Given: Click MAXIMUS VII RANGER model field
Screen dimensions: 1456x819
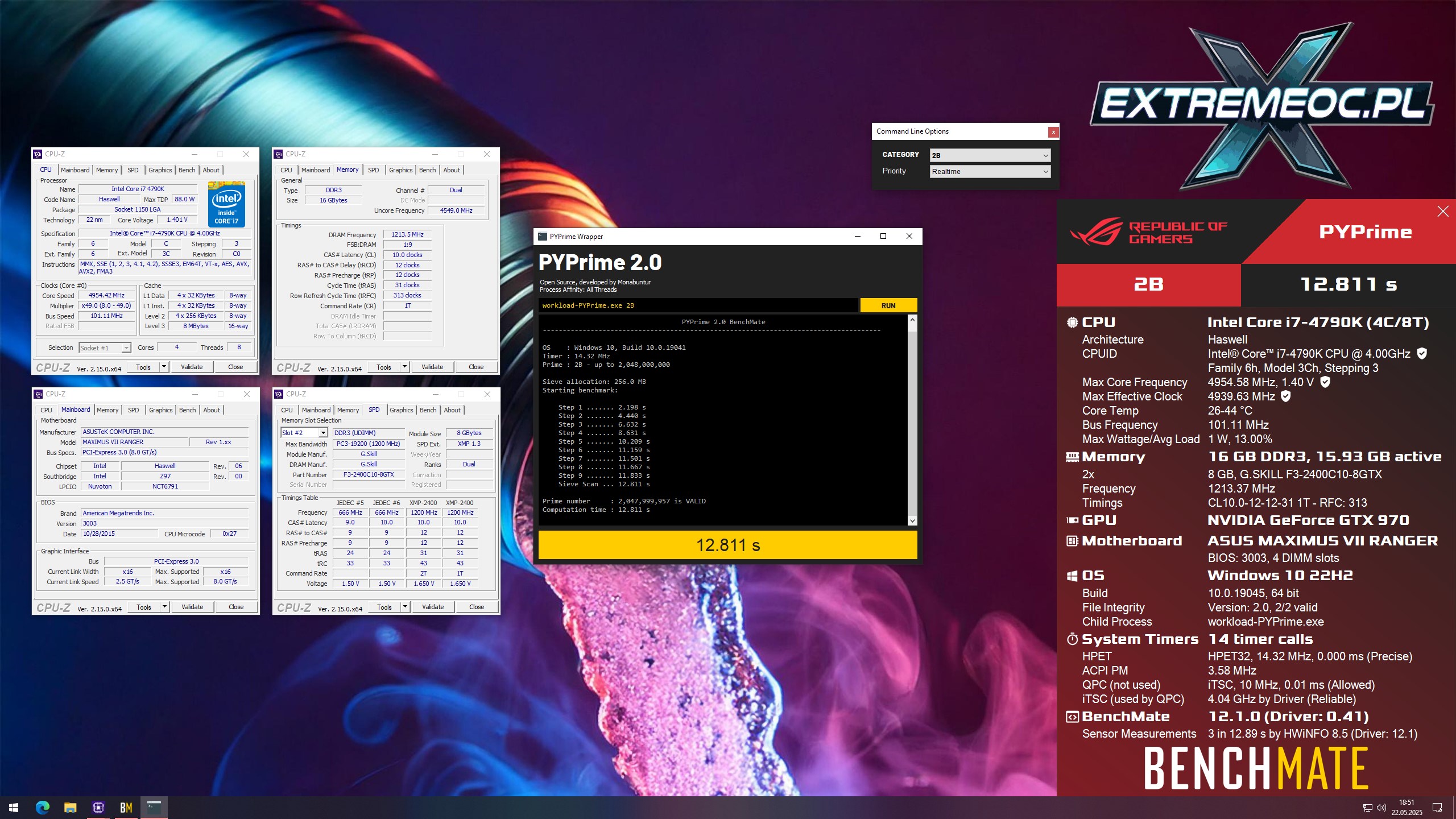Looking at the screenshot, I should pyautogui.click(x=134, y=442).
